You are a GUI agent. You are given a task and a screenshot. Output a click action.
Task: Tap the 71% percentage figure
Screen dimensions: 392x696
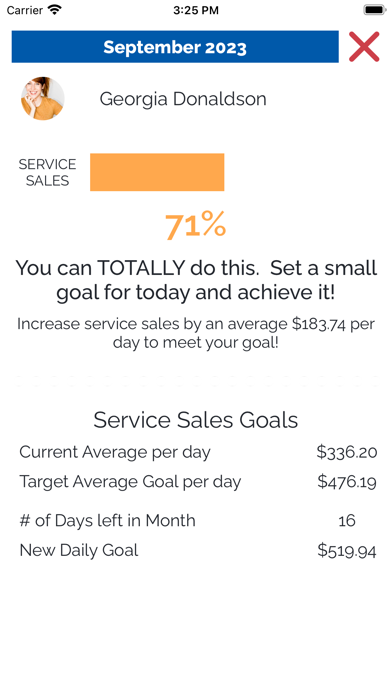tap(195, 226)
